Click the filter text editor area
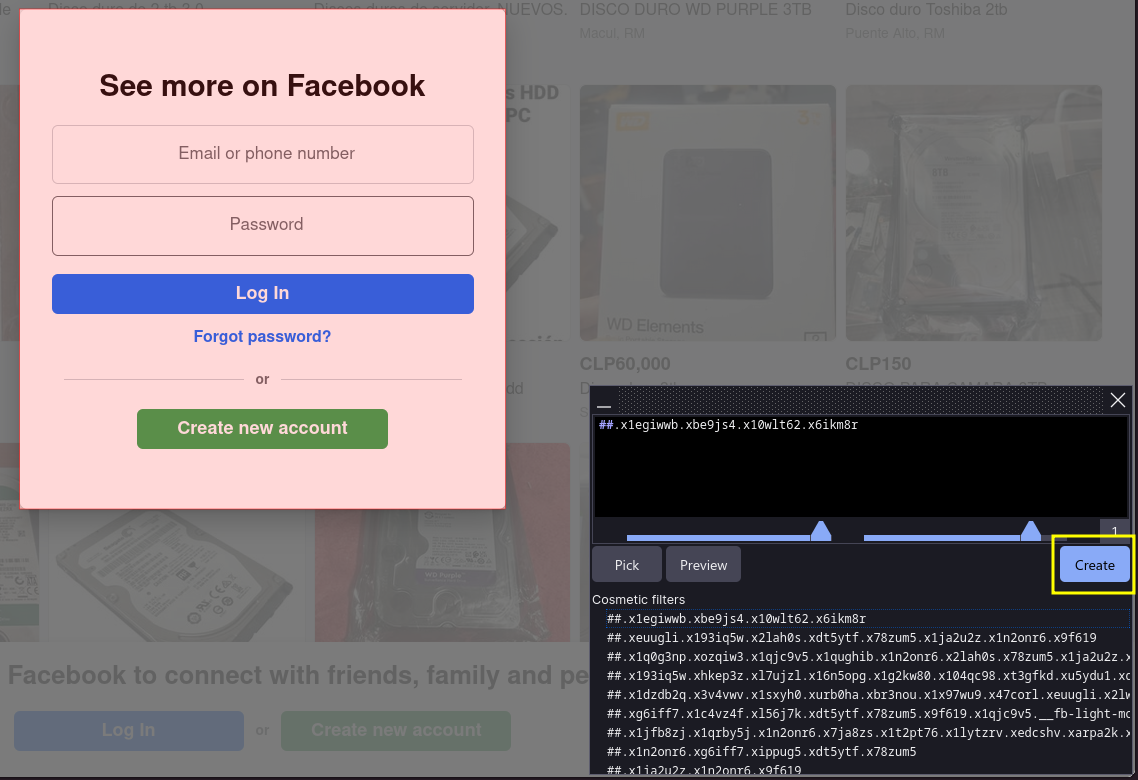Screen dimensions: 1138x780 coord(861,466)
